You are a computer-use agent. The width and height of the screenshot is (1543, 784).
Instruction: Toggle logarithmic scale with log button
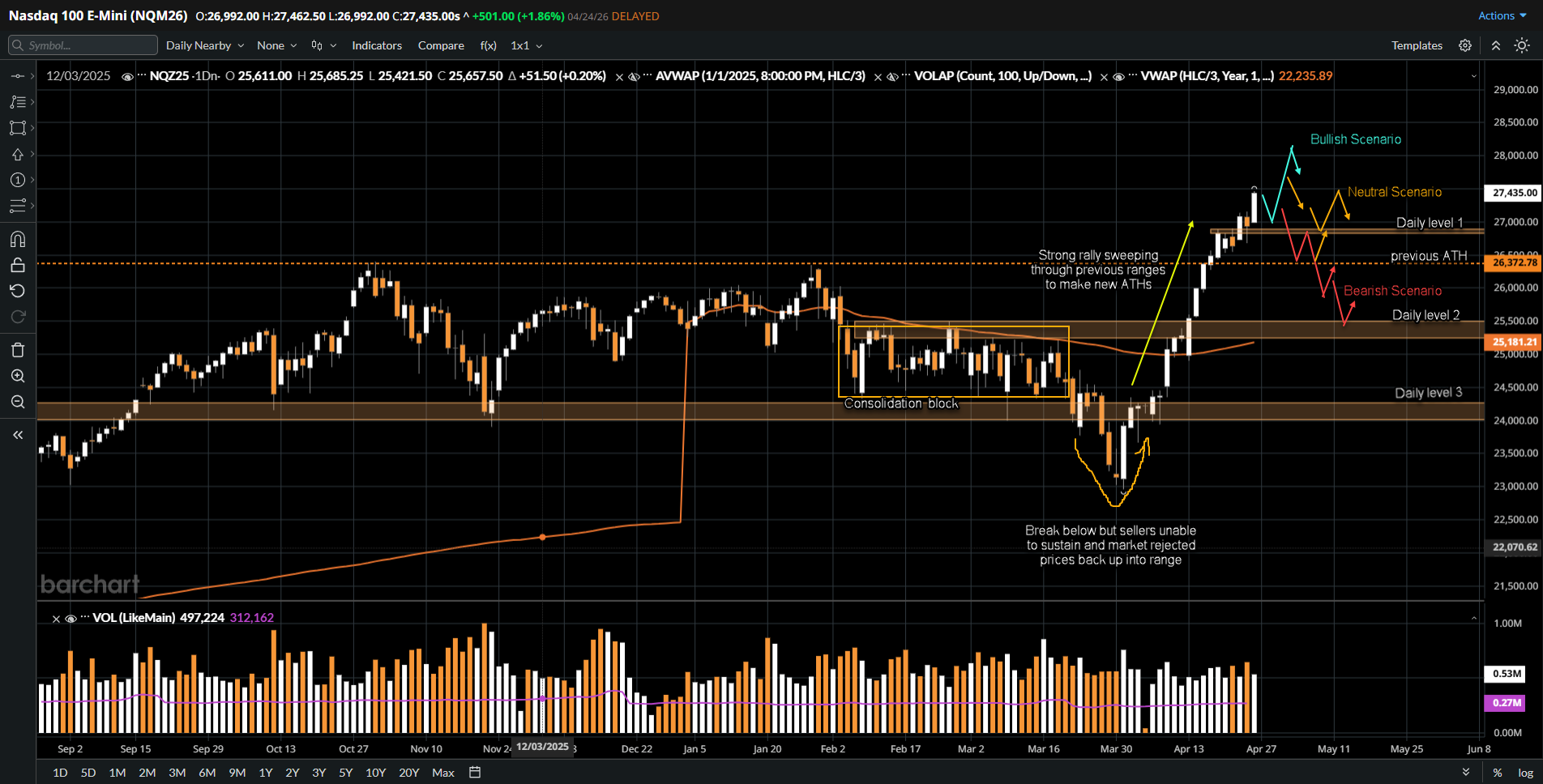(x=1525, y=773)
